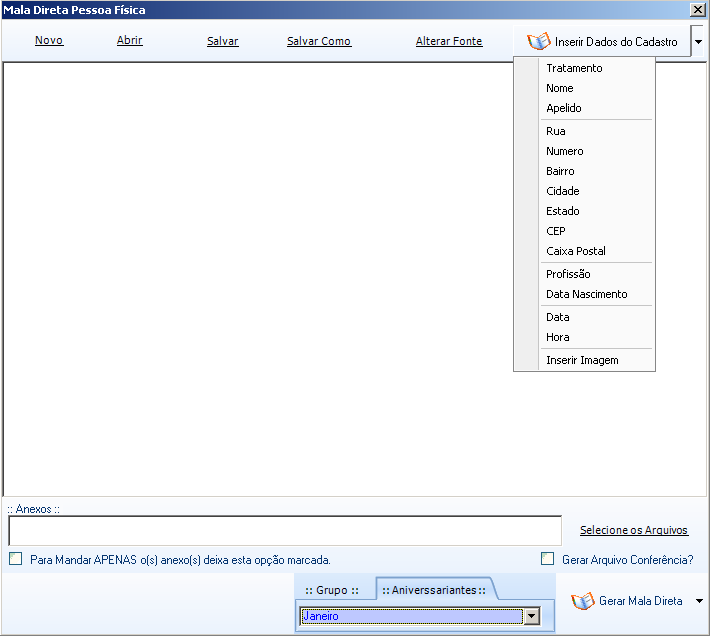Pick the CEP menu entry
710x636 pixels.
point(556,231)
